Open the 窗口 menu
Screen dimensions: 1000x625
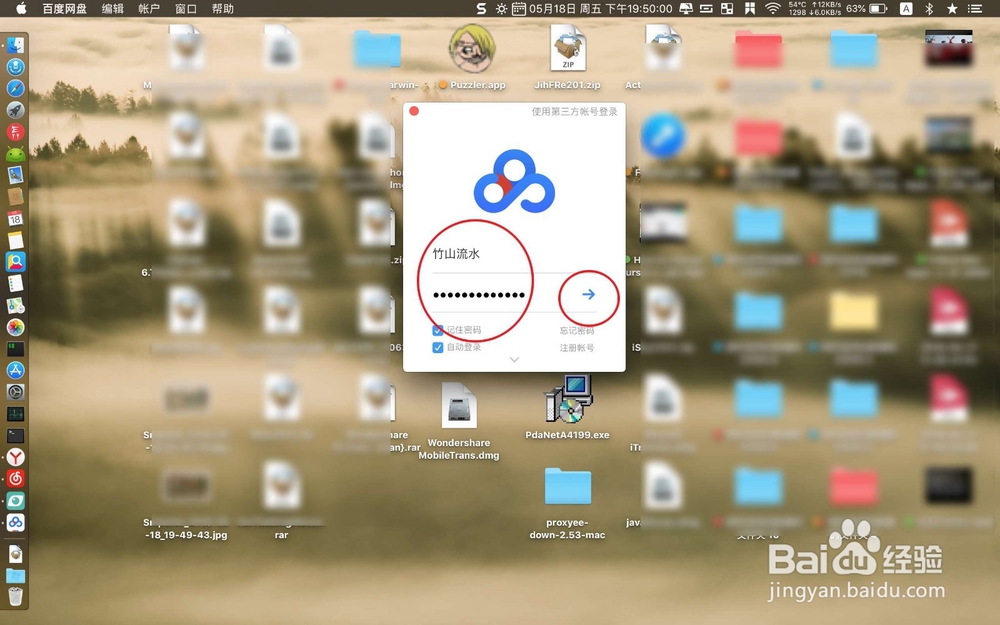point(186,9)
